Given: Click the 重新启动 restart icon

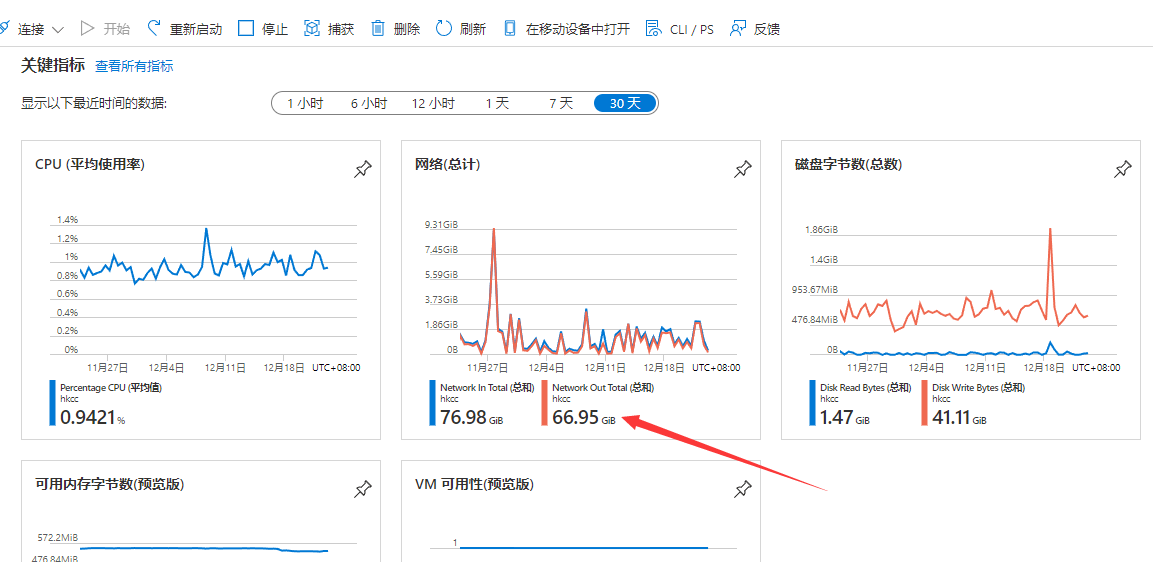Looking at the screenshot, I should point(154,28).
